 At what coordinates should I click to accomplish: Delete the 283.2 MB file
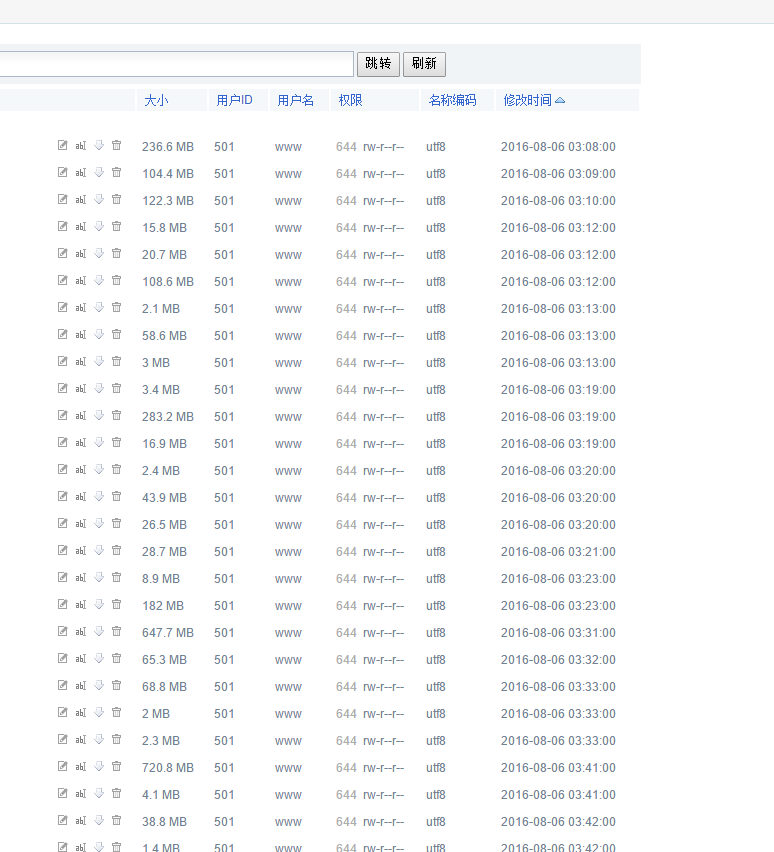tap(116, 416)
